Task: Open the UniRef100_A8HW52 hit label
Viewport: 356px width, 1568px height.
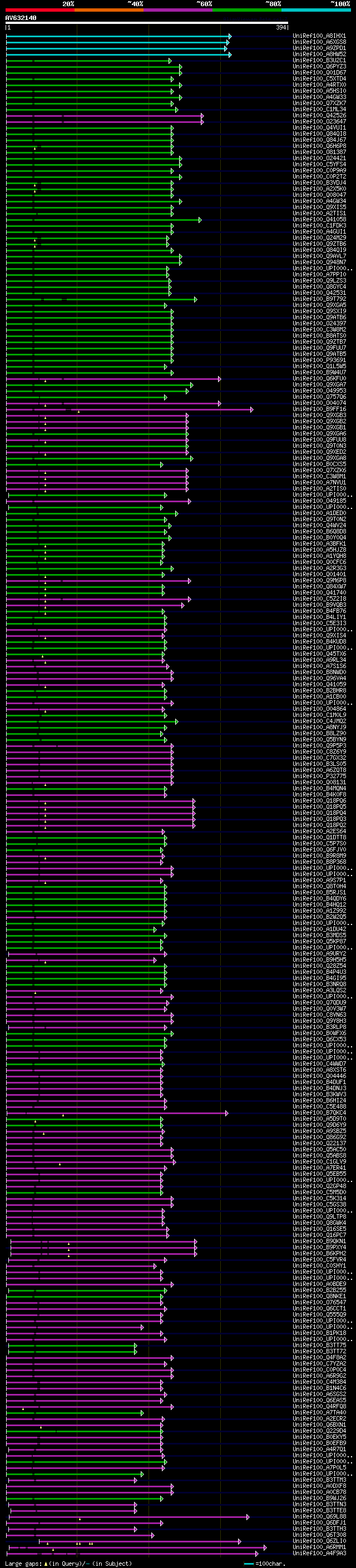Action: 319,55
